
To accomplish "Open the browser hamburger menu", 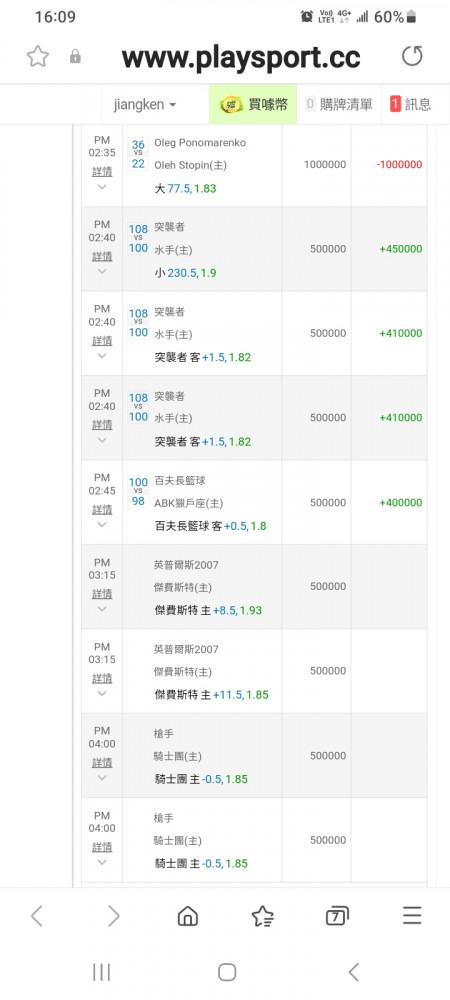I will pyautogui.click(x=412, y=916).
